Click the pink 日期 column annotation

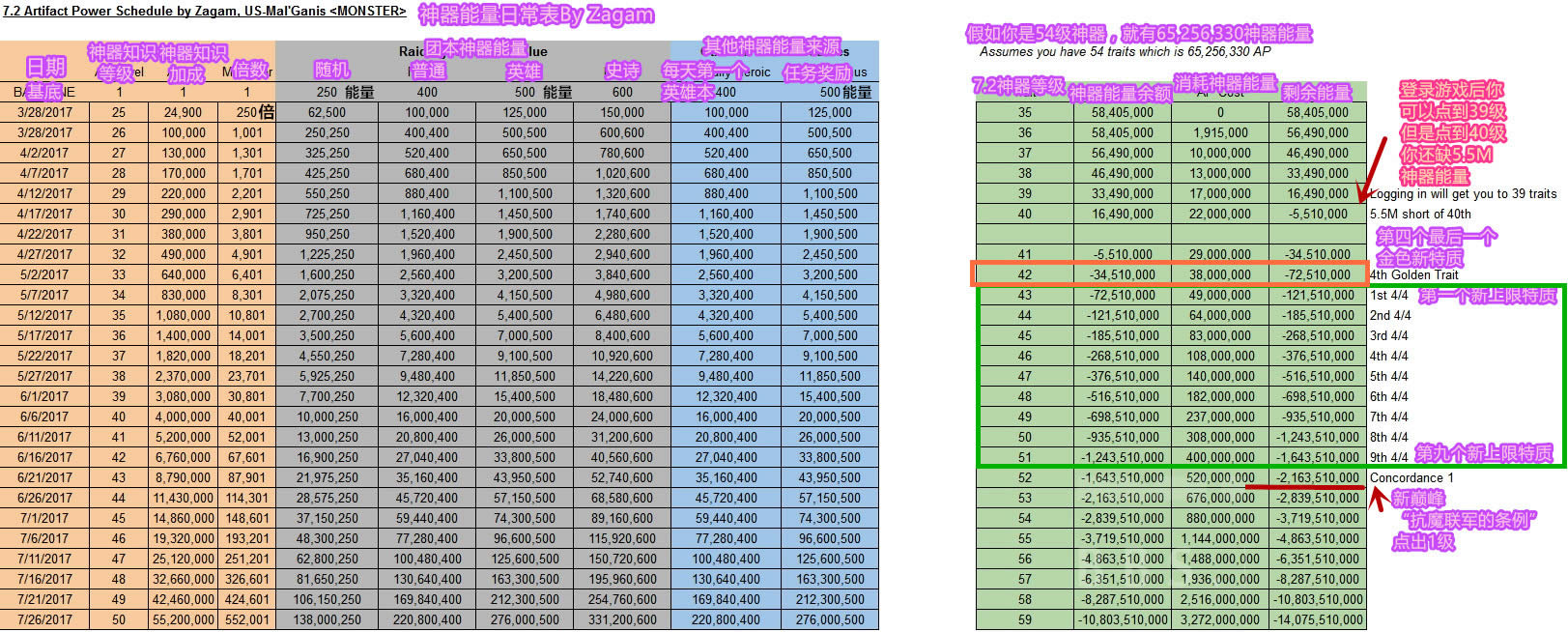coord(45,67)
